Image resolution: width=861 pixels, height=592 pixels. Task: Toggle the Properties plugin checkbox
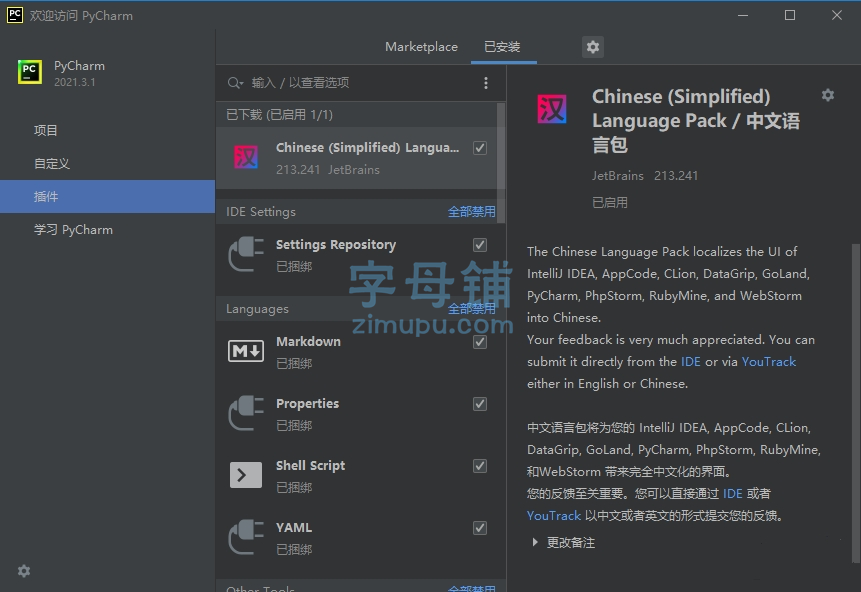tap(479, 404)
